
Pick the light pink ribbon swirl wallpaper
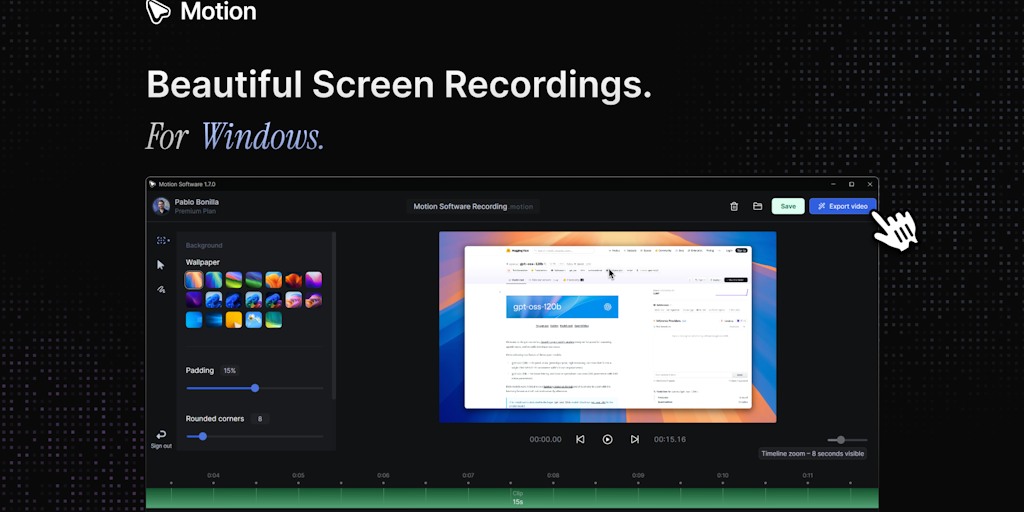click(x=293, y=300)
